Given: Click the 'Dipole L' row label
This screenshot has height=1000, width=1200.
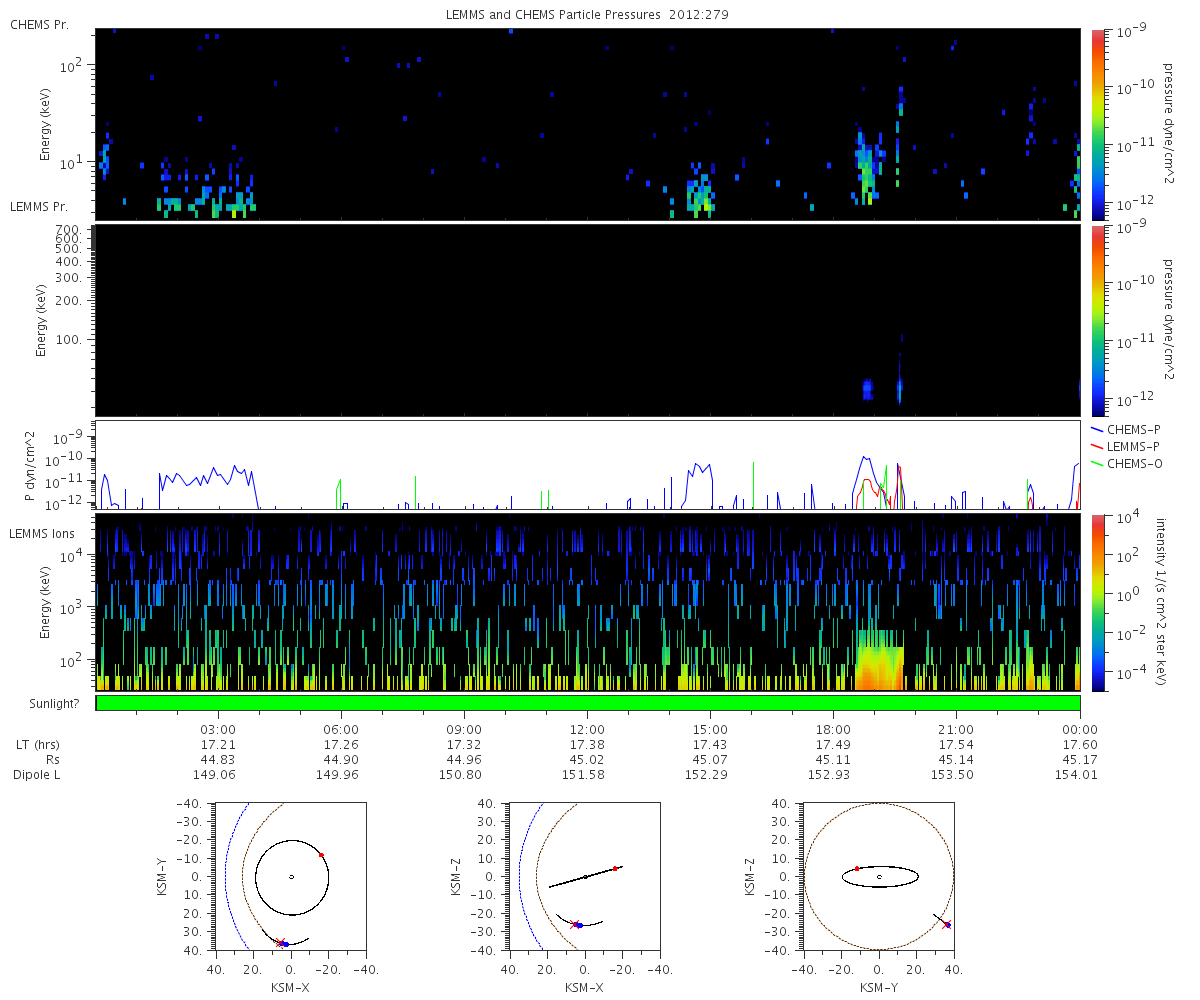Looking at the screenshot, I should (x=36, y=775).
